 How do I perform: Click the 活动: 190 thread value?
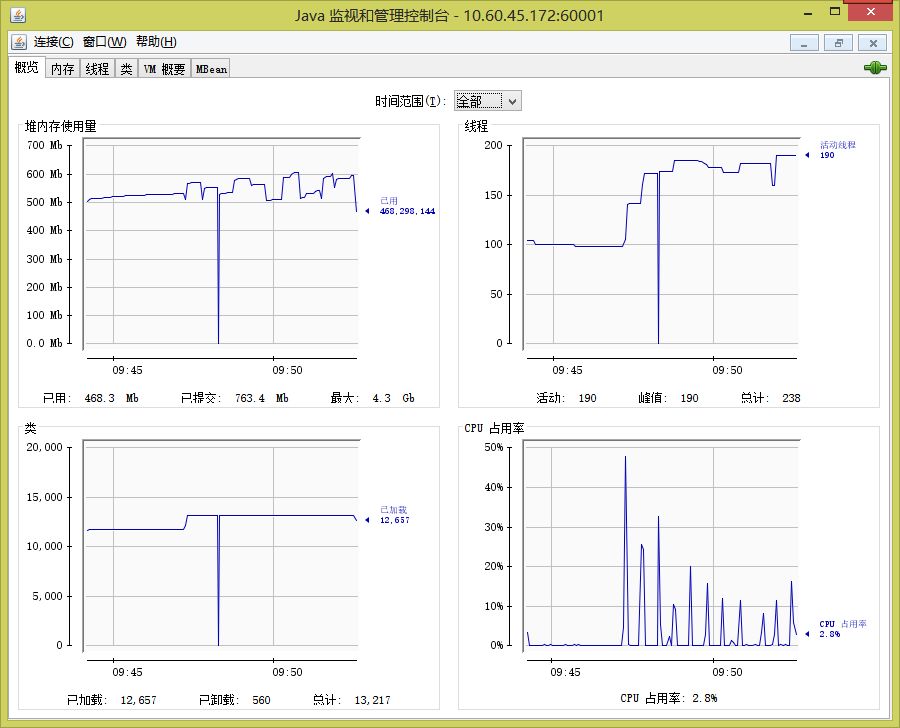click(567, 398)
